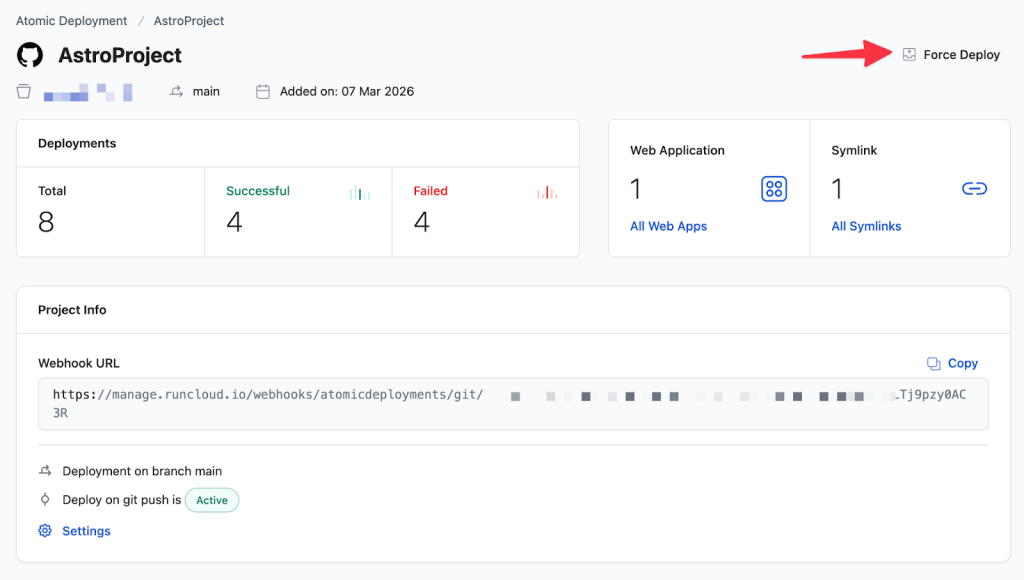Select AstroProject breadcrumb item
The width and height of the screenshot is (1024, 580).
click(189, 21)
